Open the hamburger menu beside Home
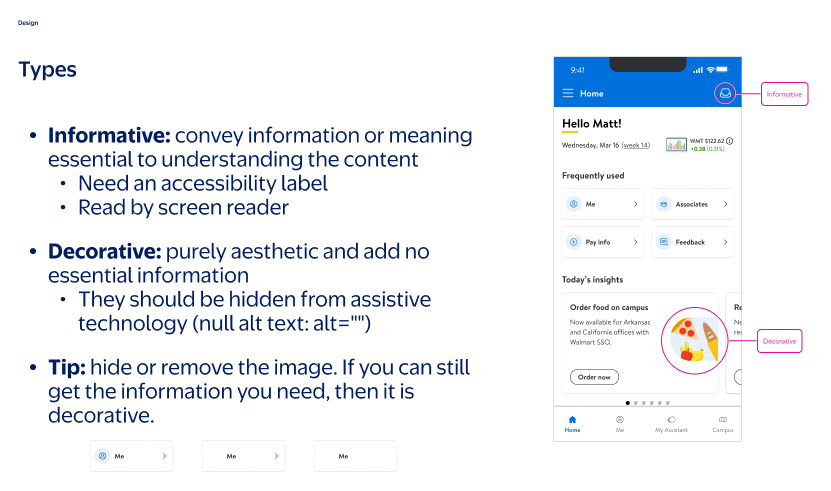The width and height of the screenshot is (831, 491). tap(568, 93)
